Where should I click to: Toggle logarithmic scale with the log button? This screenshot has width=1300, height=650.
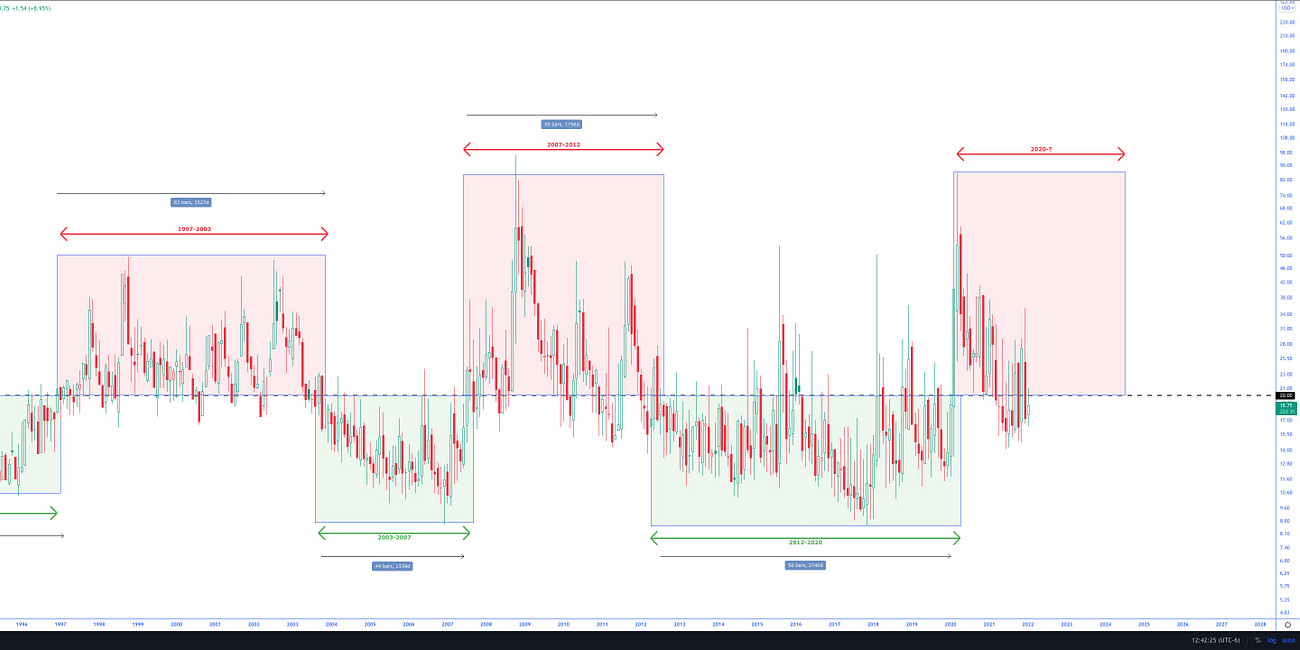coord(1272,640)
